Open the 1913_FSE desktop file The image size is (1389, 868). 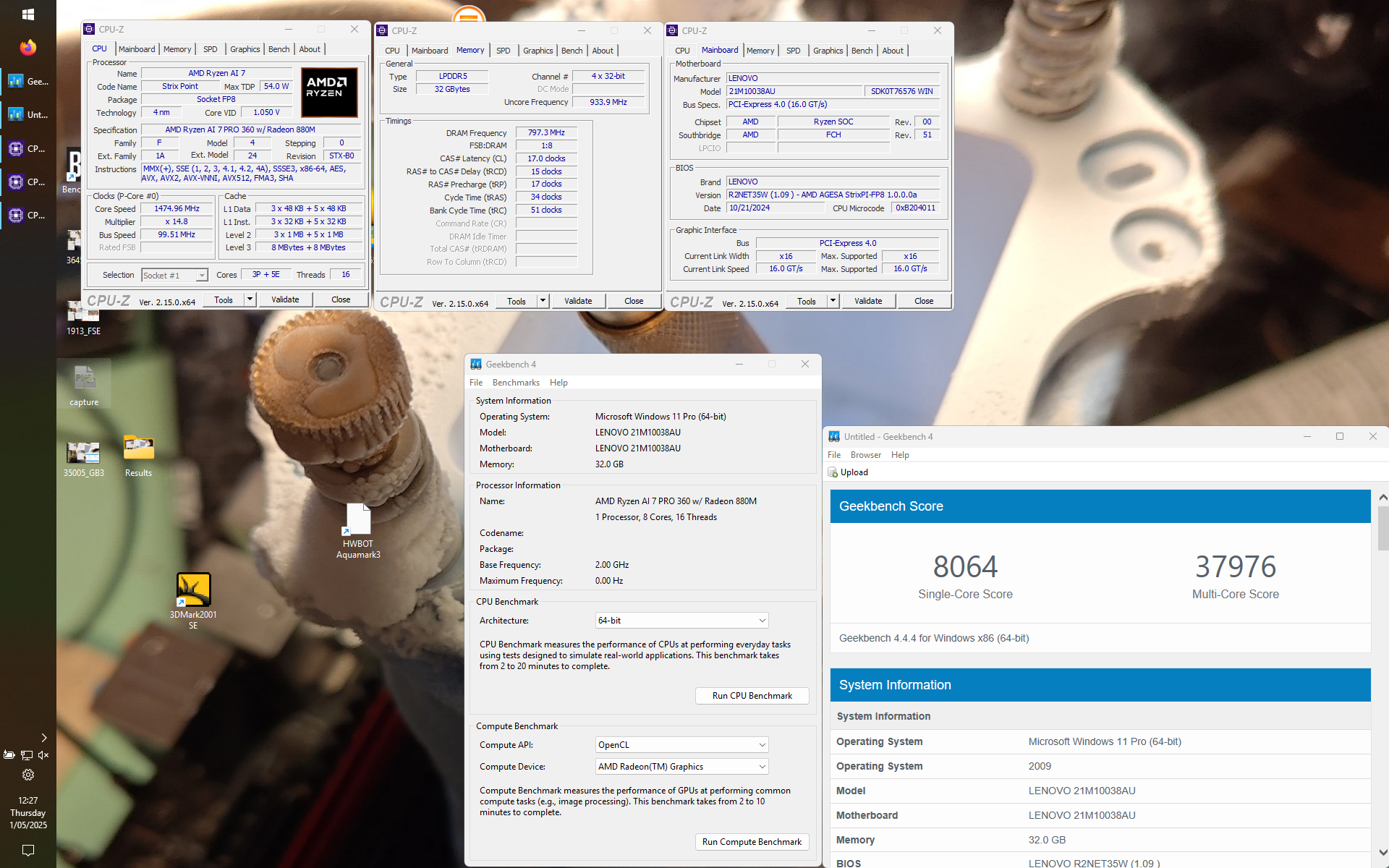(84, 320)
